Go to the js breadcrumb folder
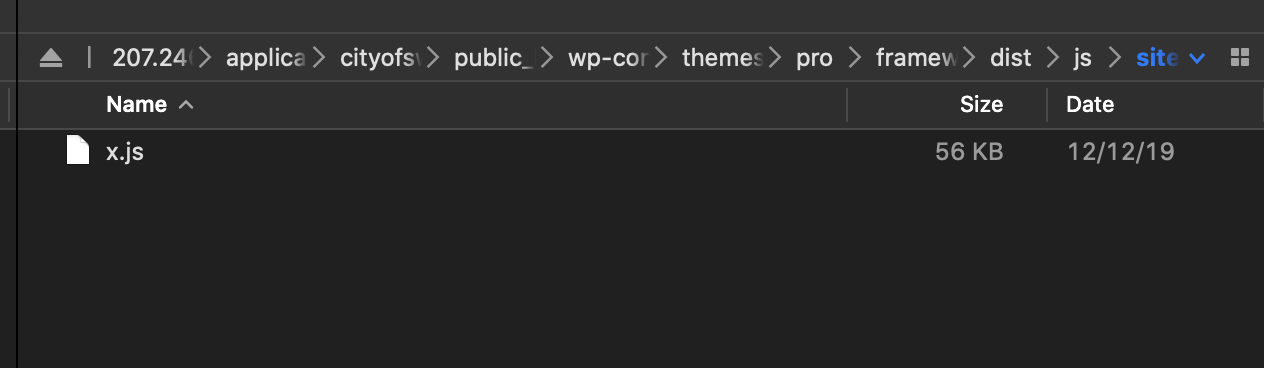The width and height of the screenshot is (1264, 368). [x=1082, y=58]
